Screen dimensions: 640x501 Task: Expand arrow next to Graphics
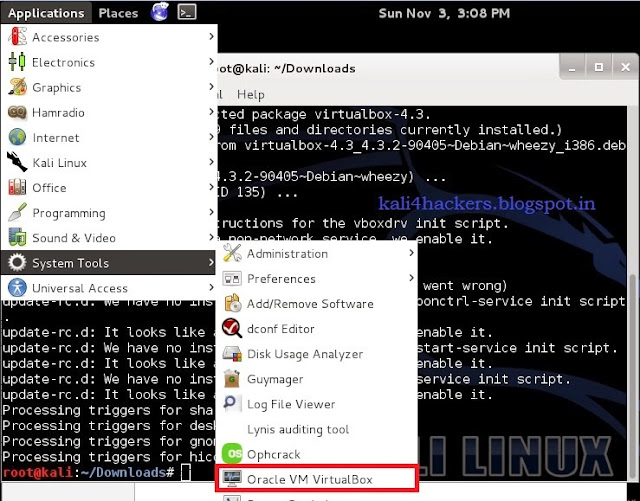coord(211,86)
